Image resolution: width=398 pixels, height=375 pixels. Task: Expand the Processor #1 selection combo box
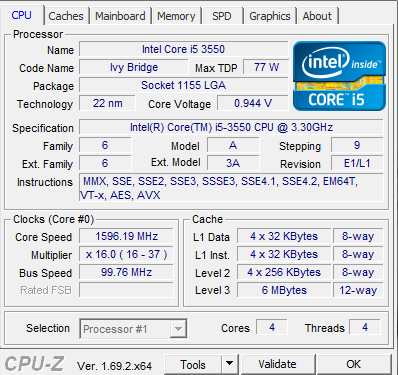pyautogui.click(x=133, y=329)
